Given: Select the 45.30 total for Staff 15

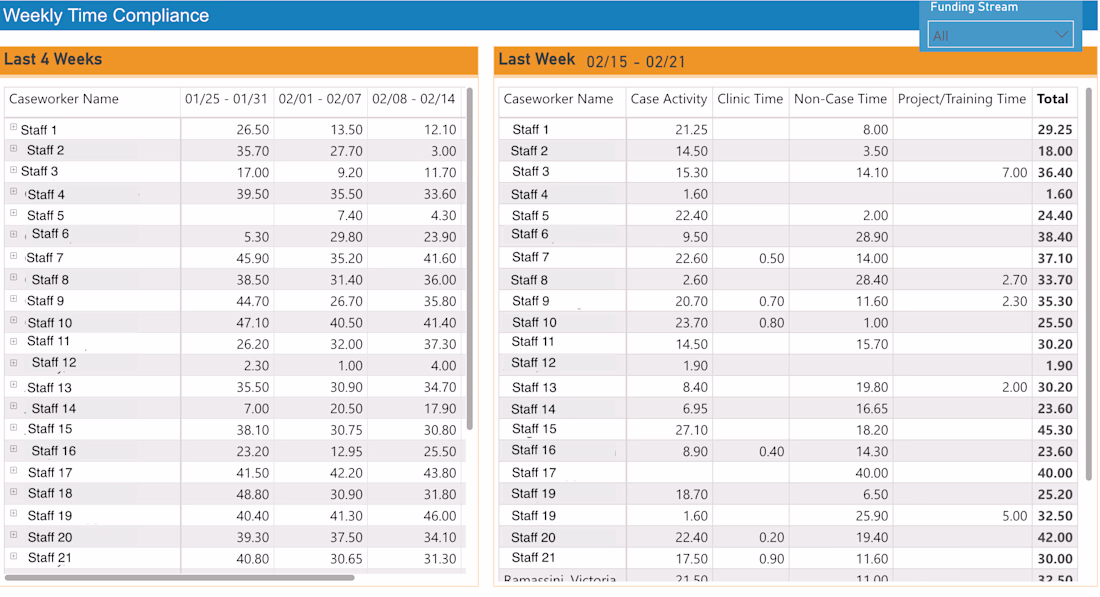Looking at the screenshot, I should (1055, 430).
